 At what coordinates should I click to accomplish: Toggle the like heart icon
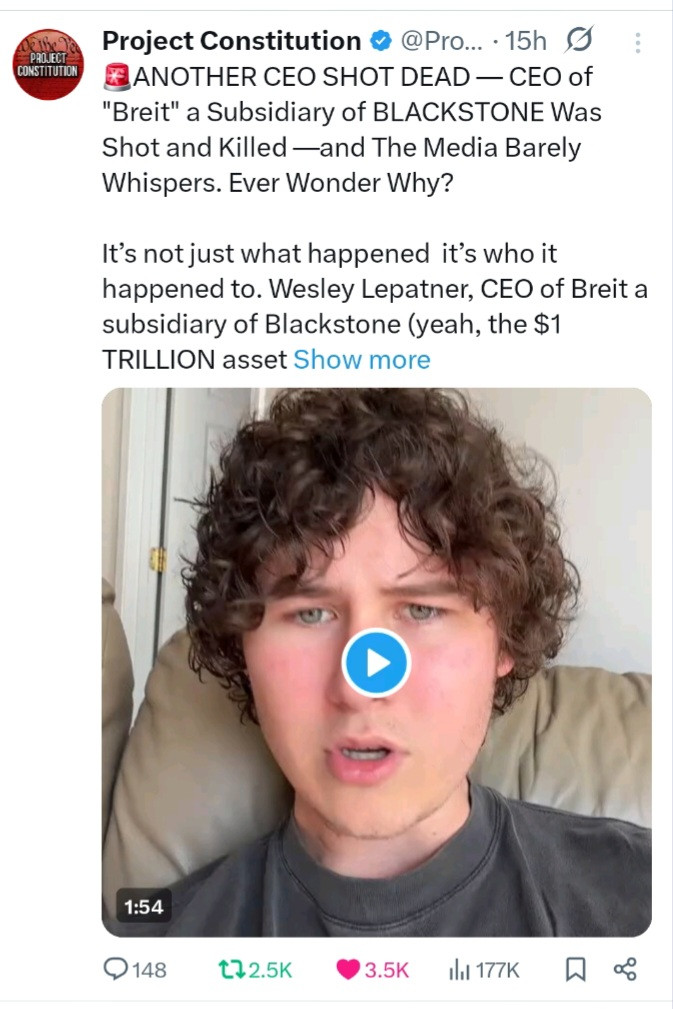(x=348, y=969)
